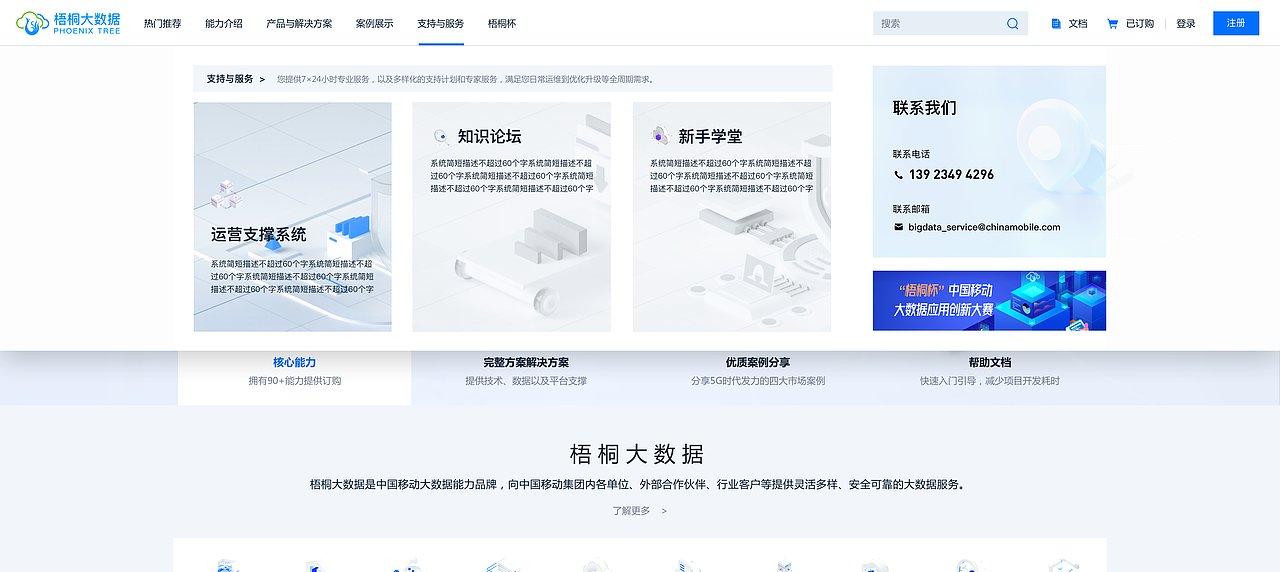Click the 联系邮箱 label
The width and height of the screenshot is (1280, 572).
click(912, 209)
